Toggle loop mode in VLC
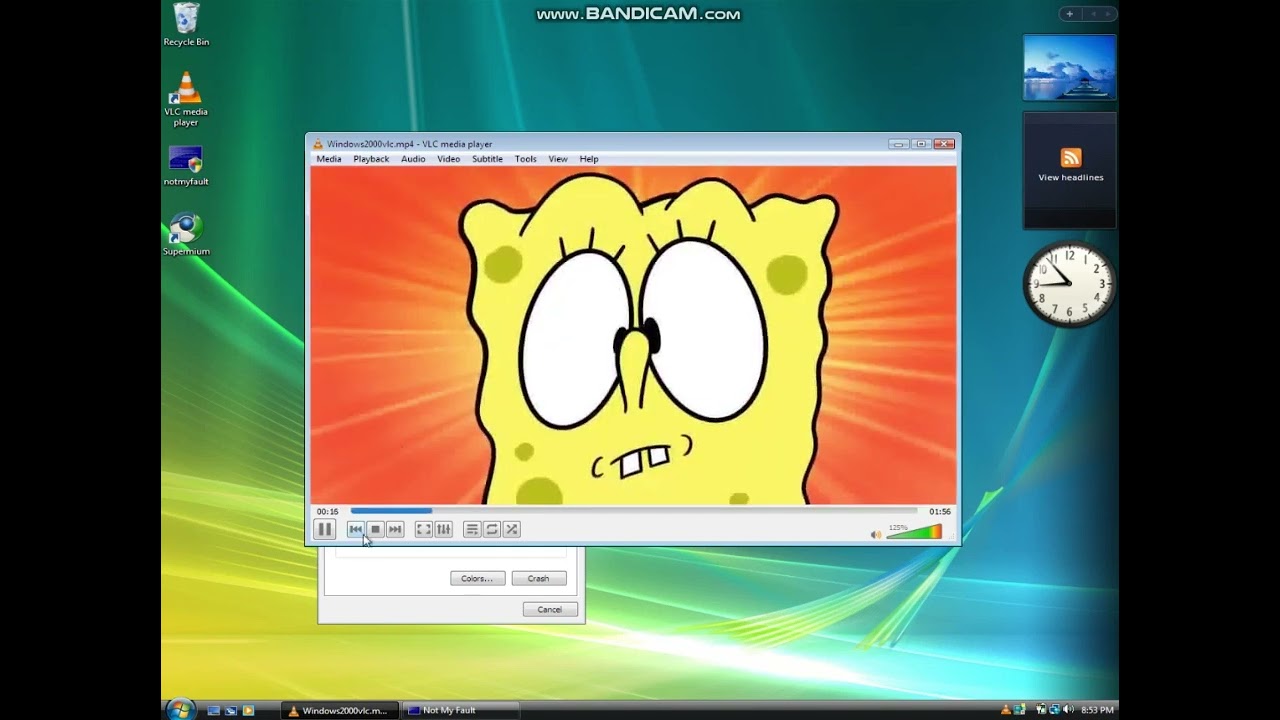 click(492, 529)
